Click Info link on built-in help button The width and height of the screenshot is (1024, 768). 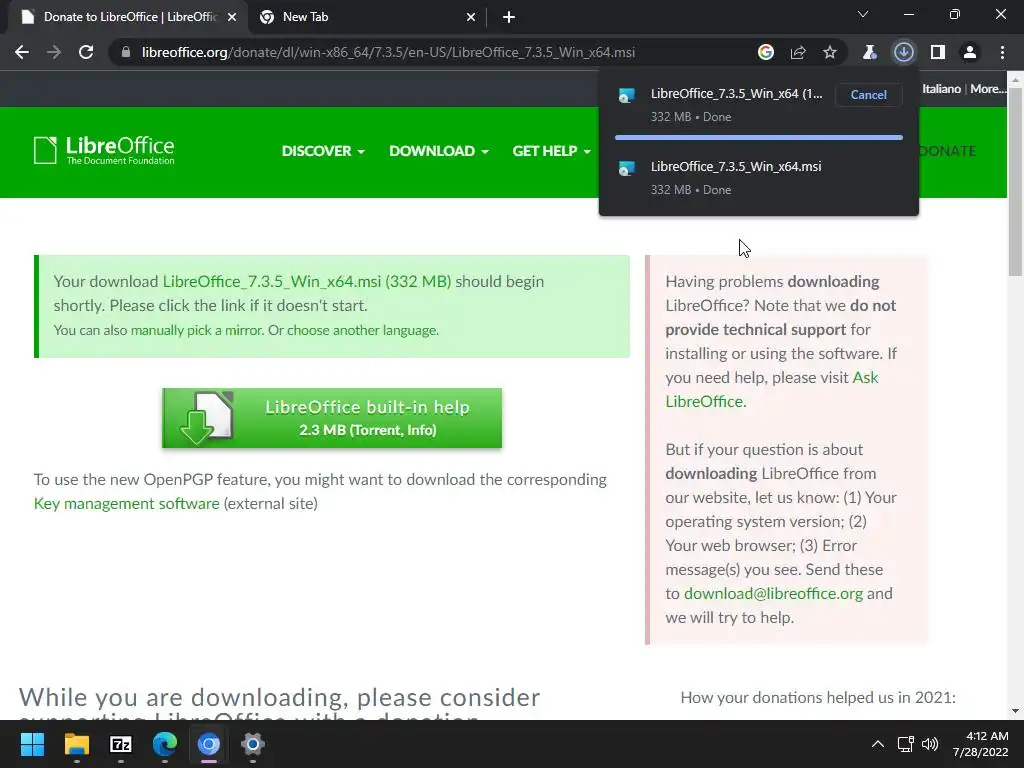pos(420,430)
